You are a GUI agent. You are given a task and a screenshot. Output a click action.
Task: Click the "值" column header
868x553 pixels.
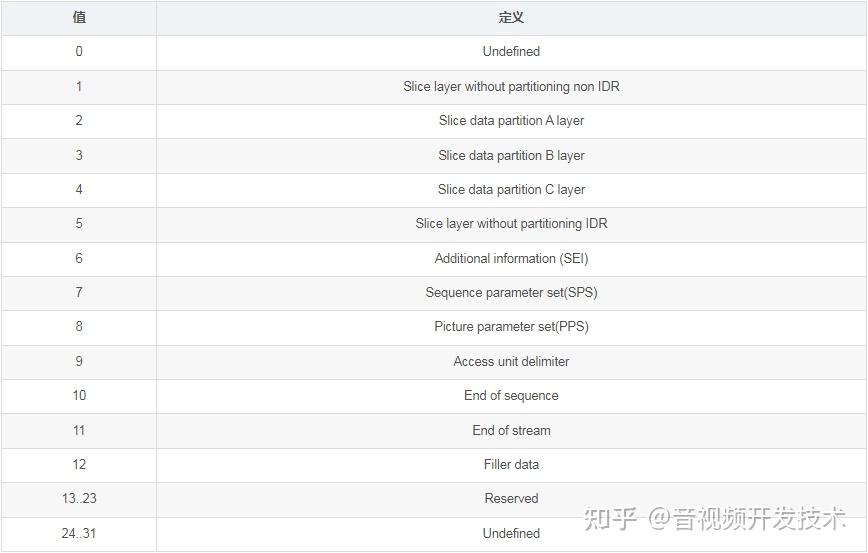coord(79,17)
